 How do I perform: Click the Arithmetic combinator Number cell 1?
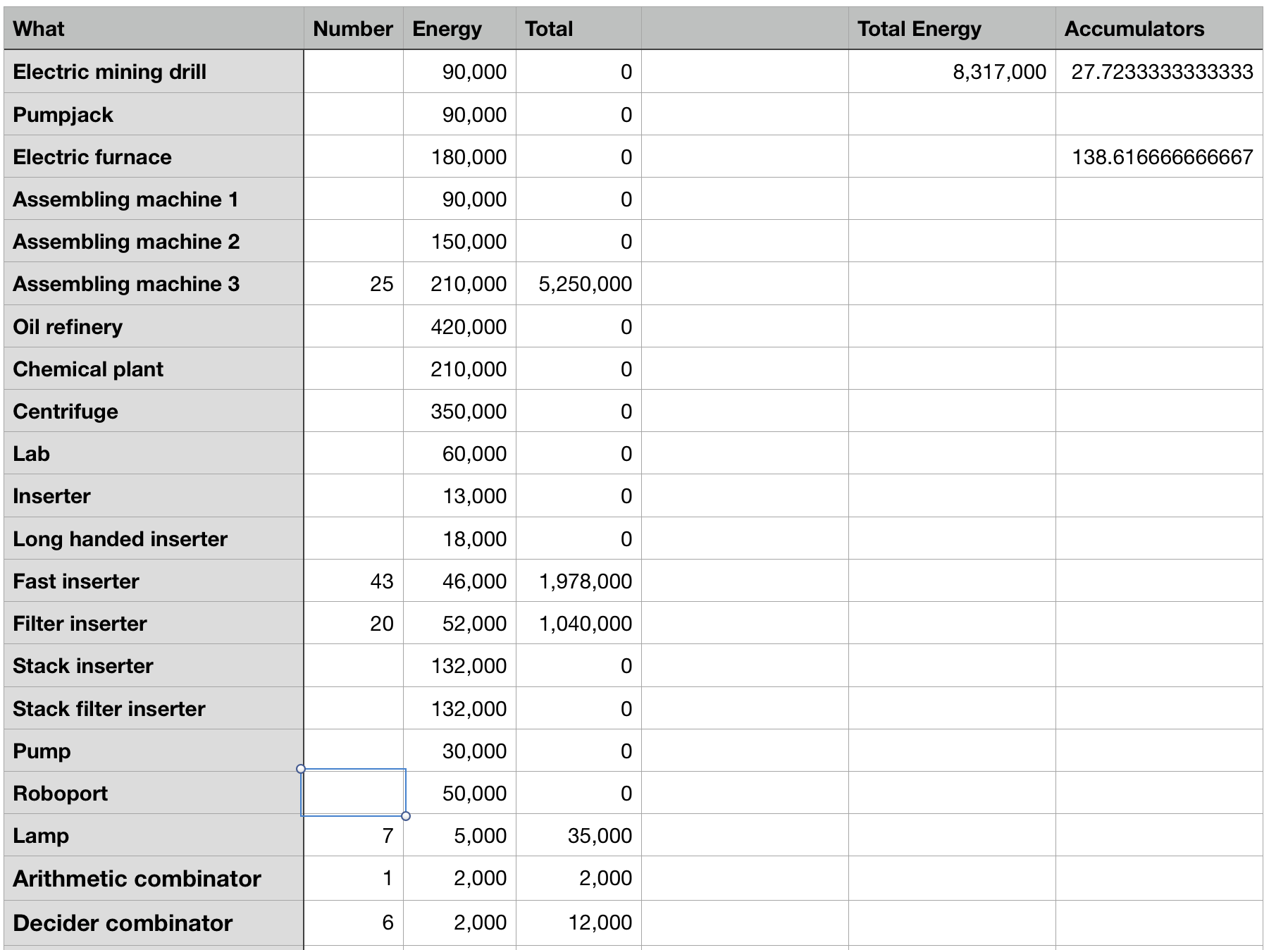coord(353,878)
